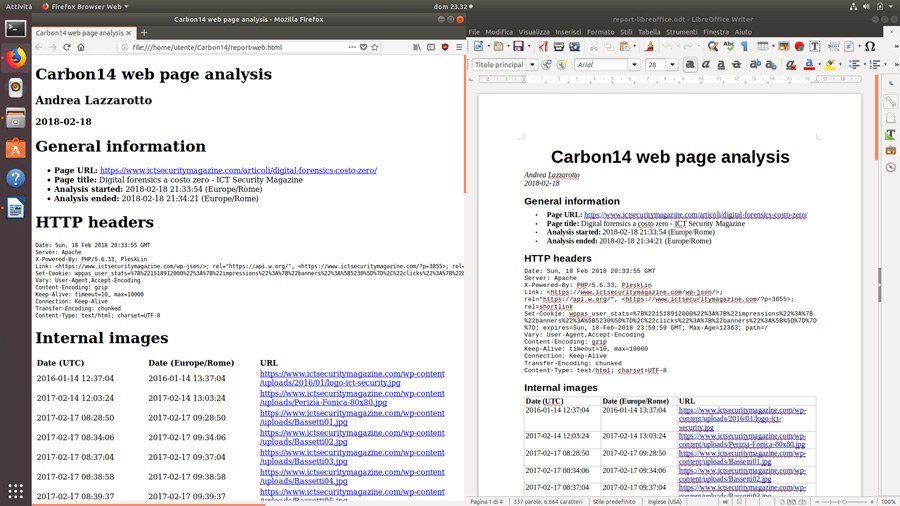Open the Formato menu
This screenshot has height=506, width=900.
[600, 32]
